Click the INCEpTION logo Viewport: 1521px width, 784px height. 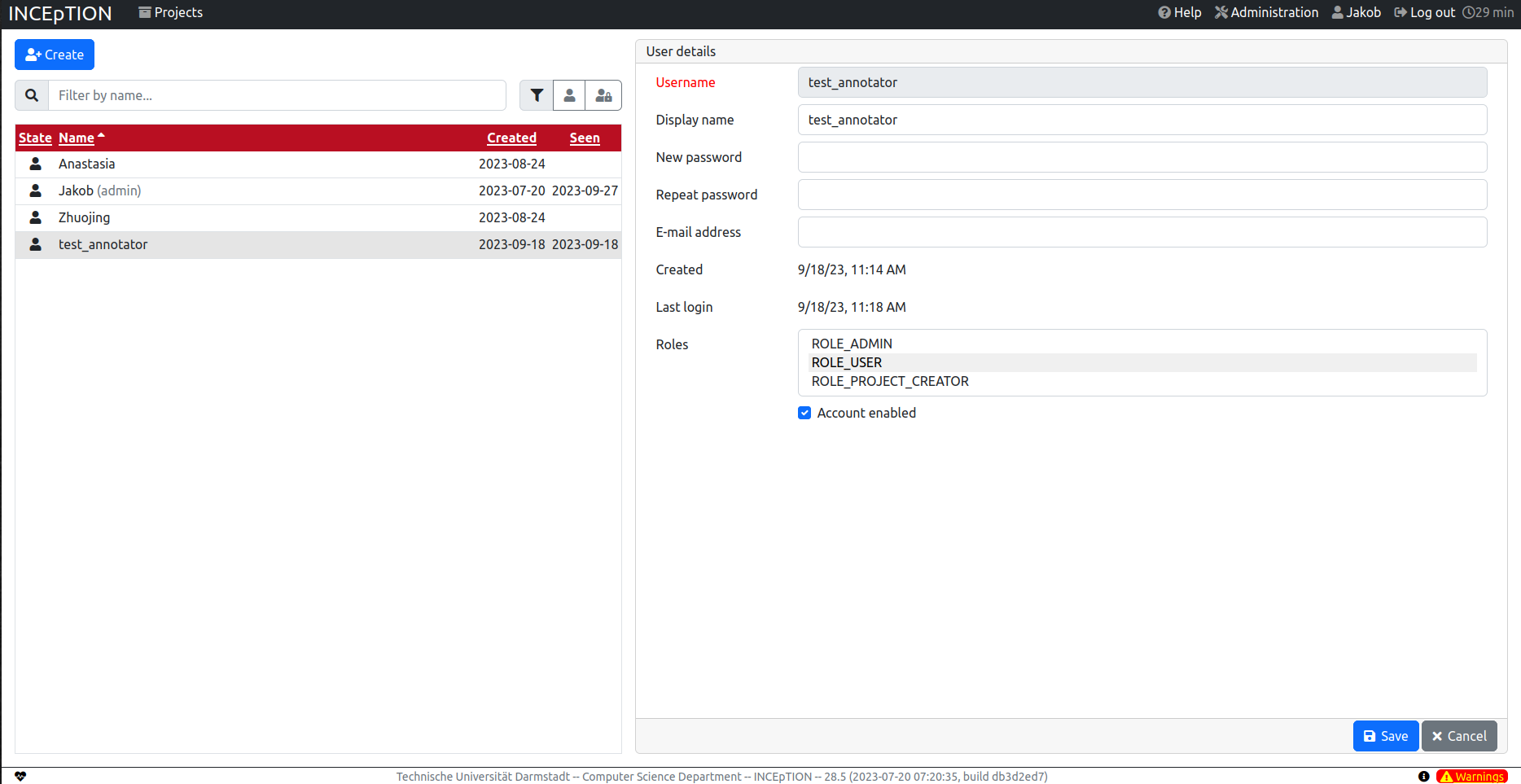(x=60, y=14)
